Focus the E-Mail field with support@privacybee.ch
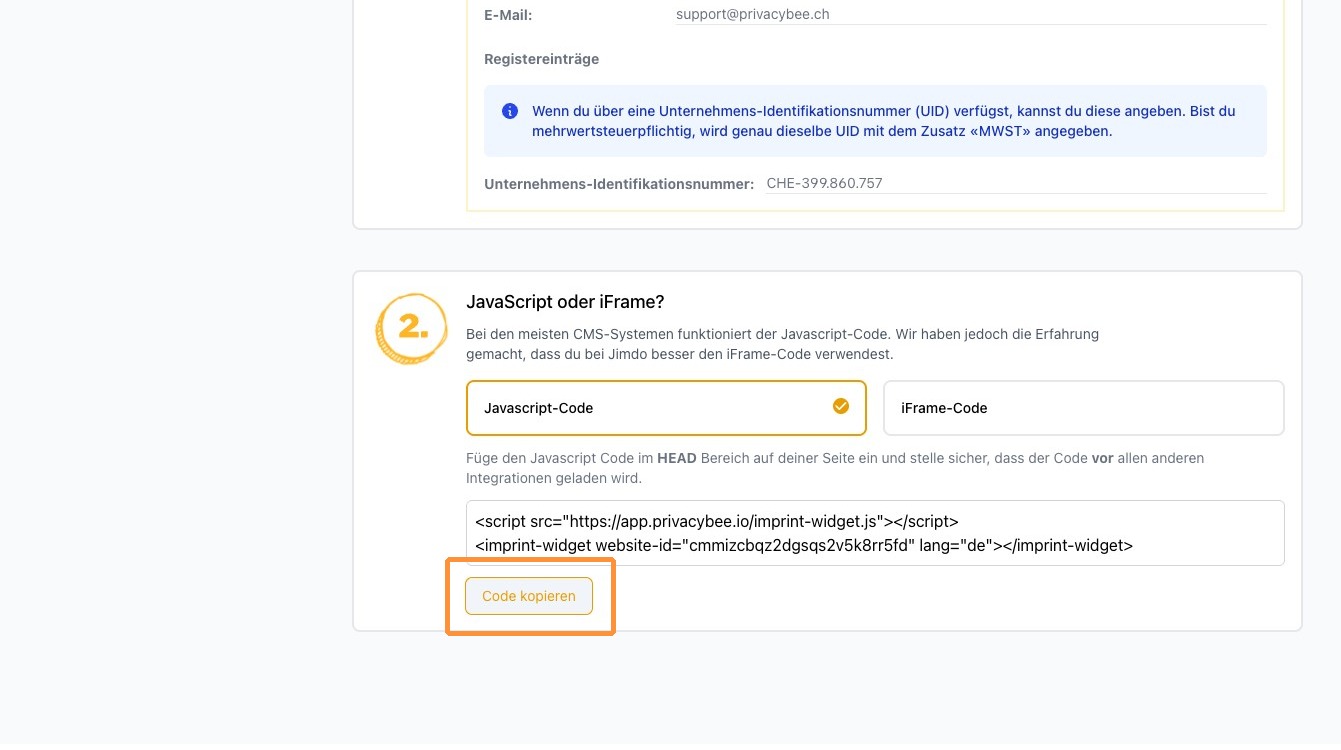1341x750 pixels. tap(970, 15)
